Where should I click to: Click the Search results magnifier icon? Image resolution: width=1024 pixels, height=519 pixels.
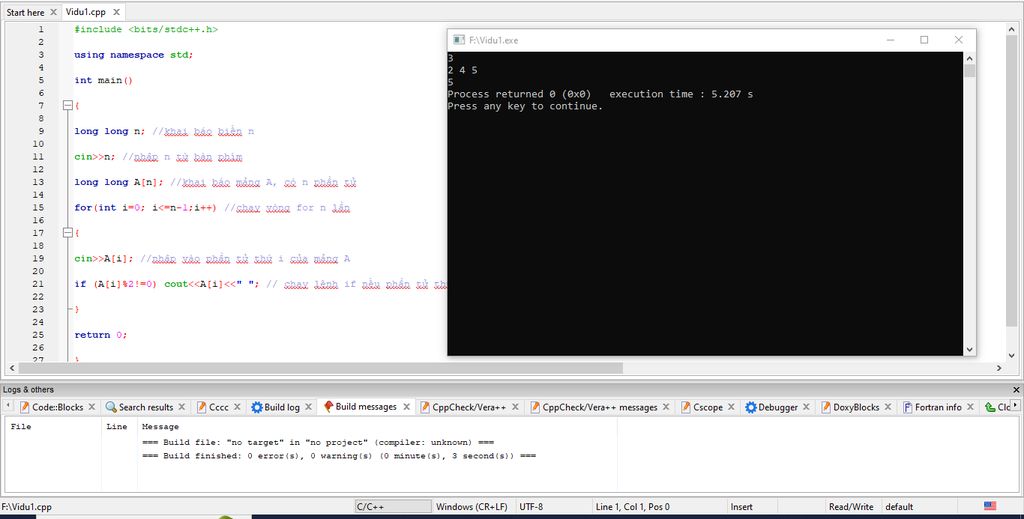pyautogui.click(x=111, y=407)
